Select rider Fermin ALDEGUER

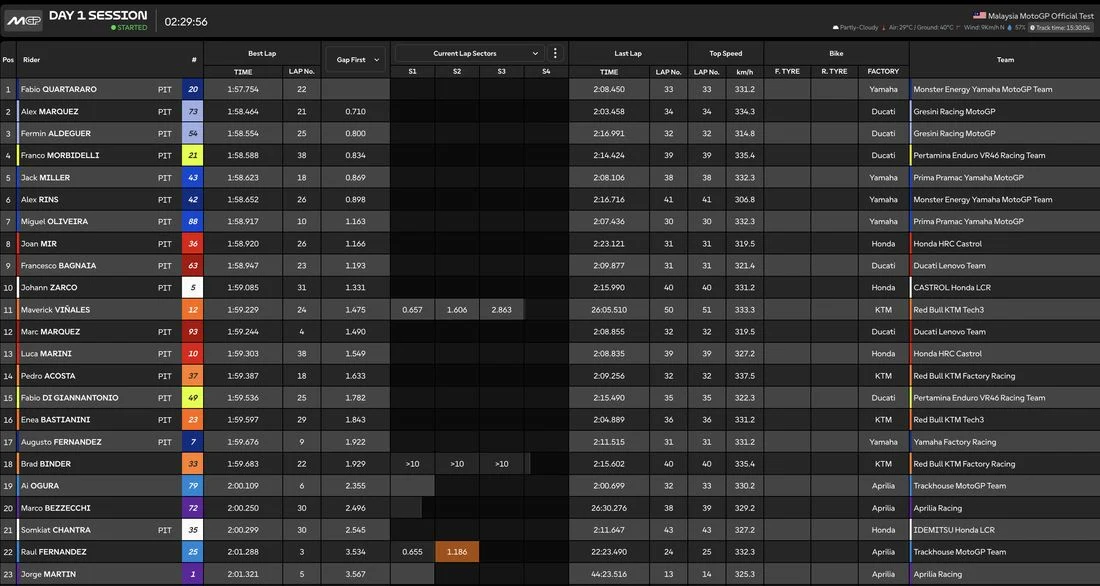point(55,133)
